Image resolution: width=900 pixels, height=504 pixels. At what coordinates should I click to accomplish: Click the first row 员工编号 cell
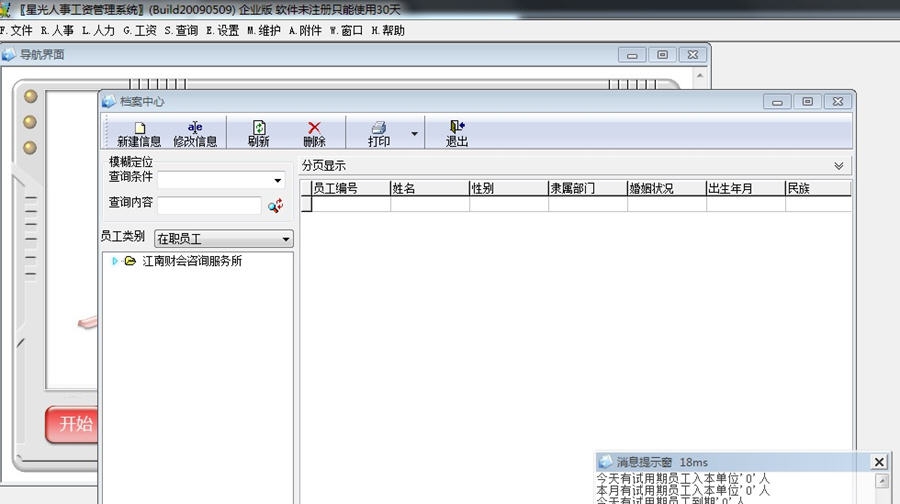[x=351, y=204]
